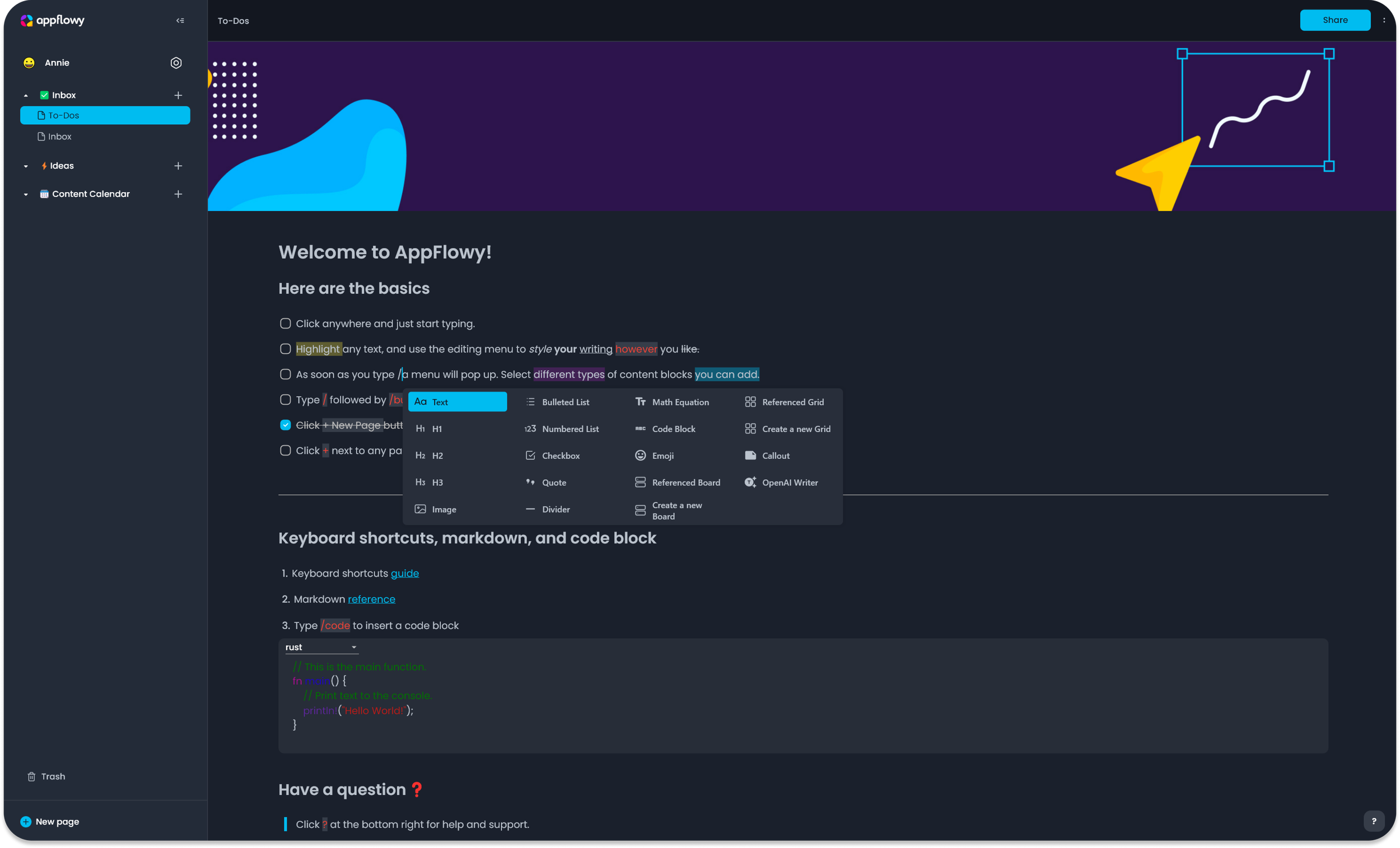Choose Quote from the block menu
Image resolution: width=1400 pixels, height=848 pixels.
(x=554, y=481)
